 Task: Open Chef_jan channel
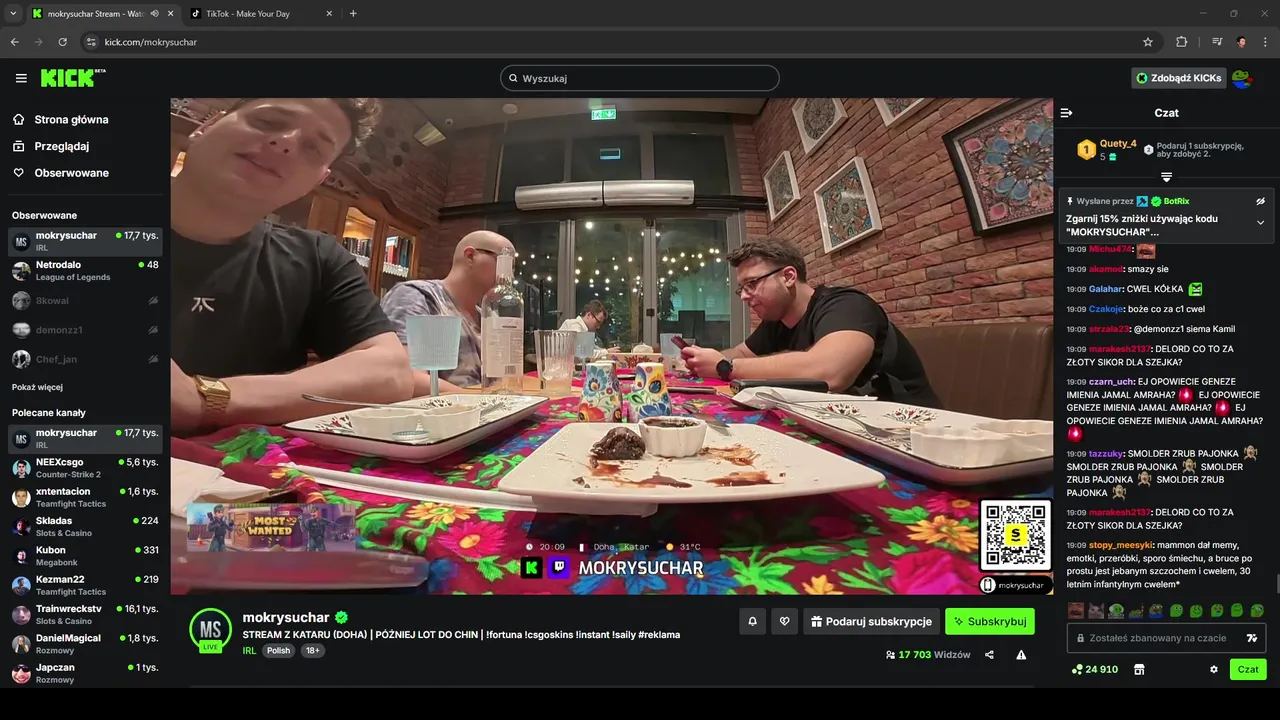pyautogui.click(x=85, y=359)
